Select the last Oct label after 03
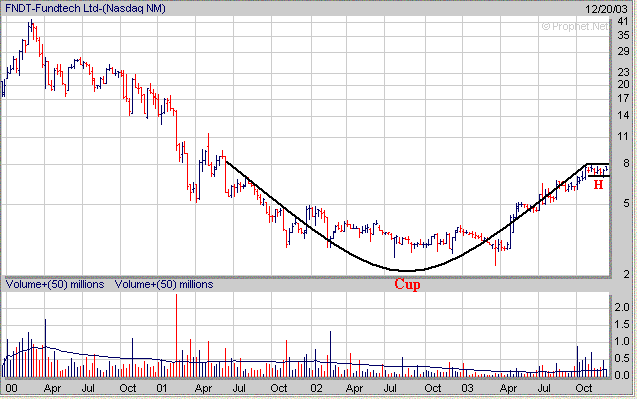This screenshot has width=639, height=399. pyautogui.click(x=584, y=388)
